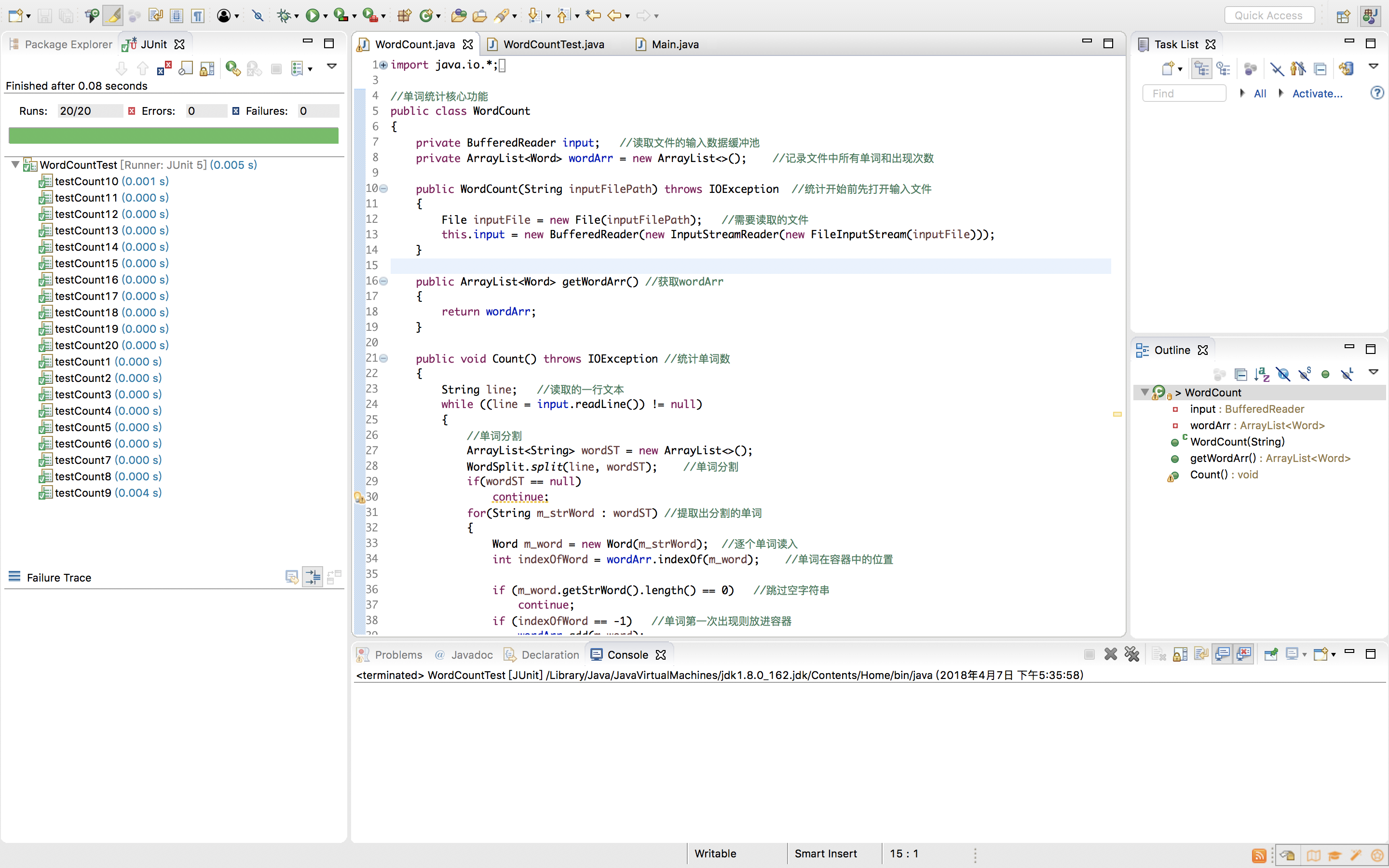
Task: Collapse the WordCountTest tree node
Action: point(15,165)
